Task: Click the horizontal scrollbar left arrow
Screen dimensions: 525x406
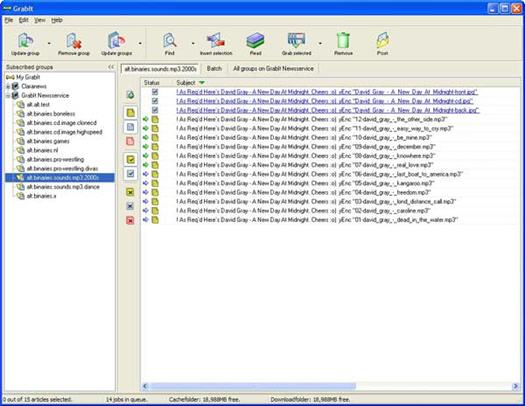Action: click(145, 386)
